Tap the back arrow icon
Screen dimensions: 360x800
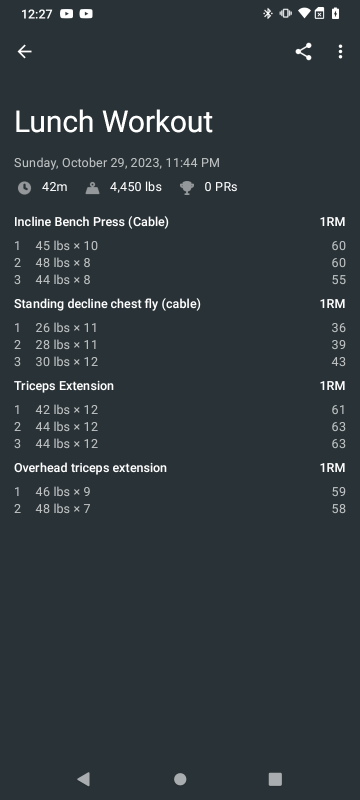click(24, 52)
